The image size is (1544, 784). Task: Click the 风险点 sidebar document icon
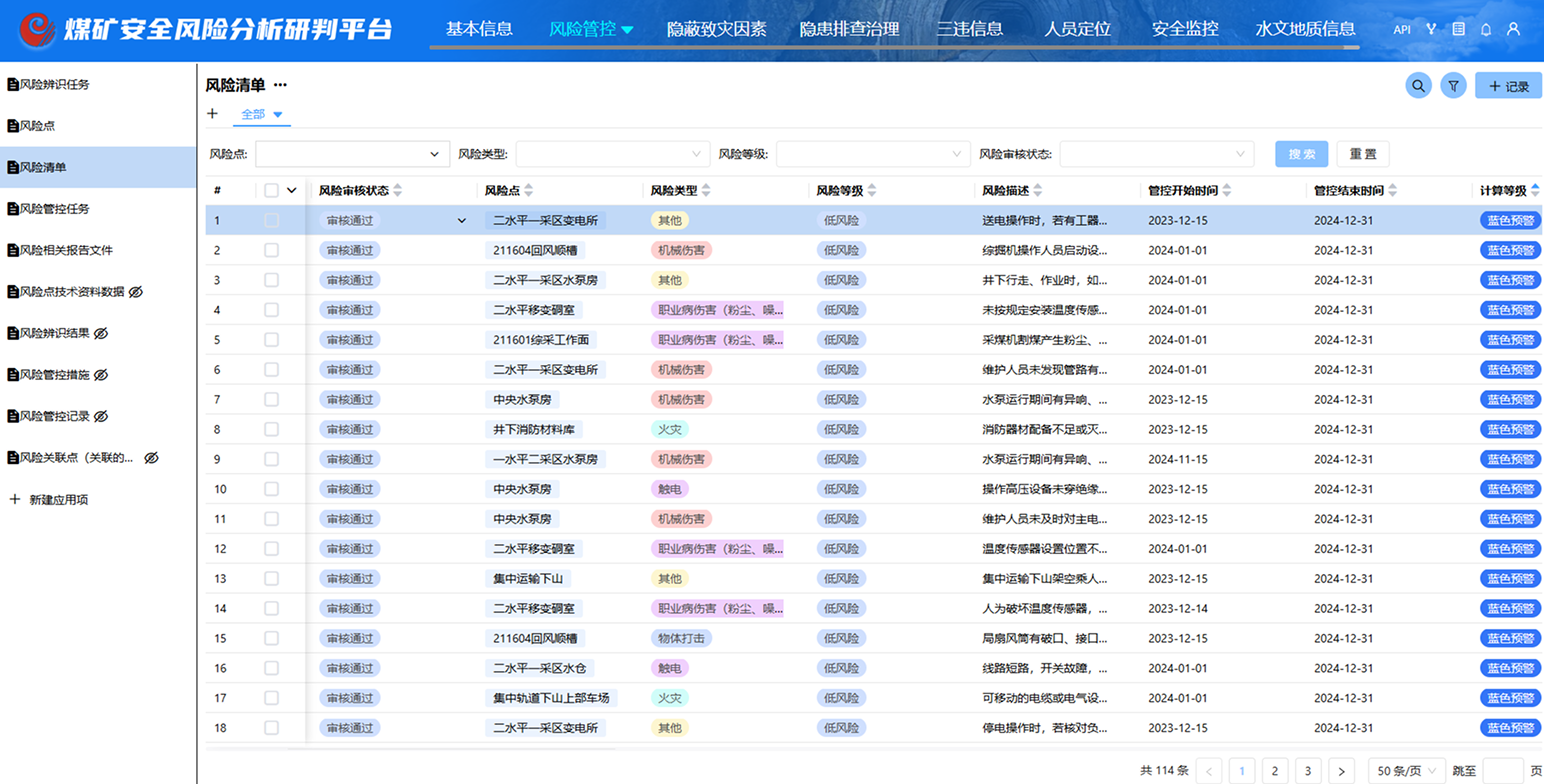coord(13,126)
